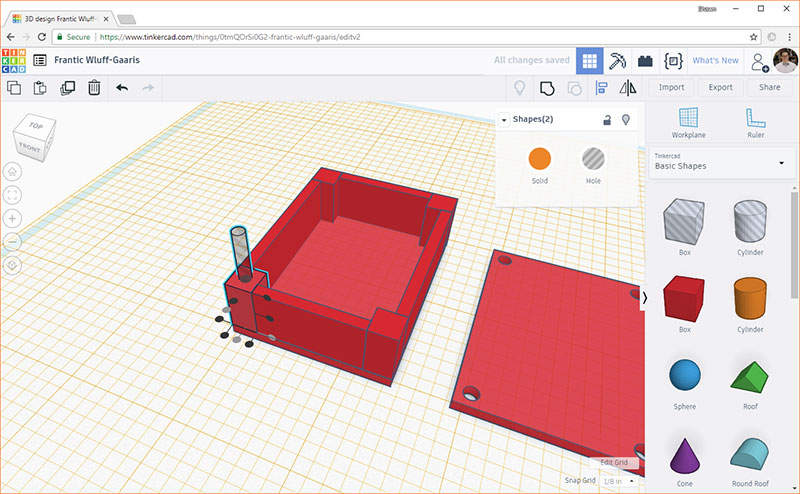800x494 pixels.
Task: Undo the last action
Action: pos(122,88)
